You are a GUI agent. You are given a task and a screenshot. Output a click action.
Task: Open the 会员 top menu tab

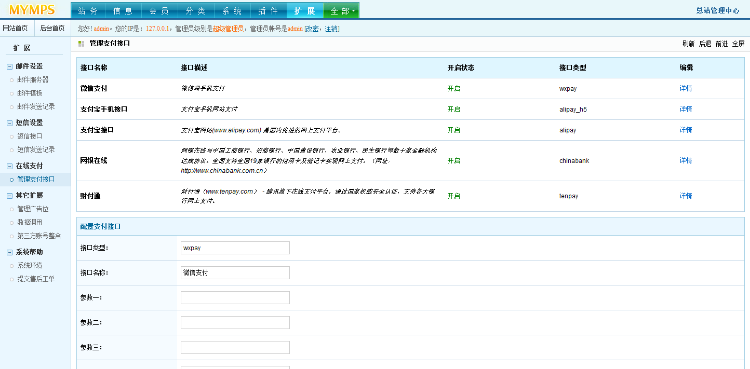tap(161, 11)
